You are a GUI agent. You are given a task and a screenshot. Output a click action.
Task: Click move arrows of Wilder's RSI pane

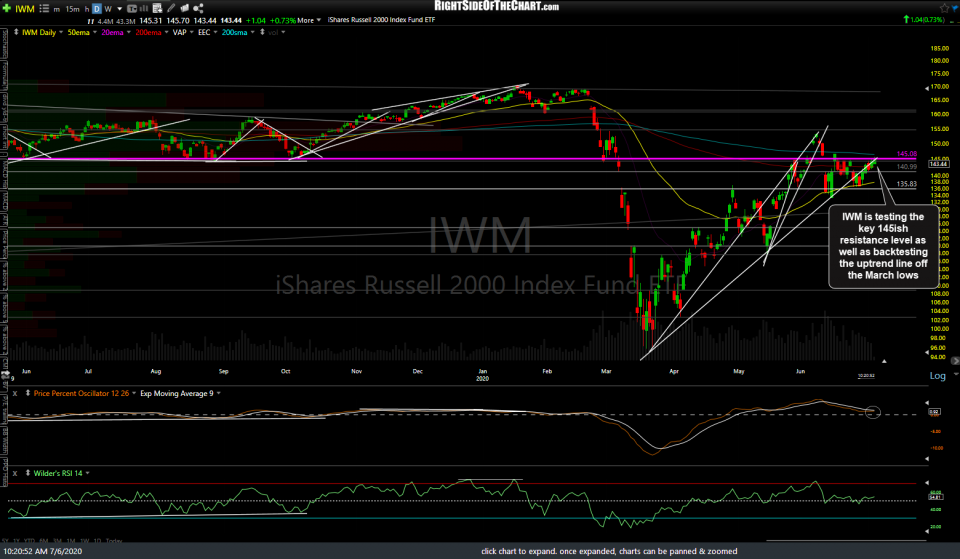(28, 473)
